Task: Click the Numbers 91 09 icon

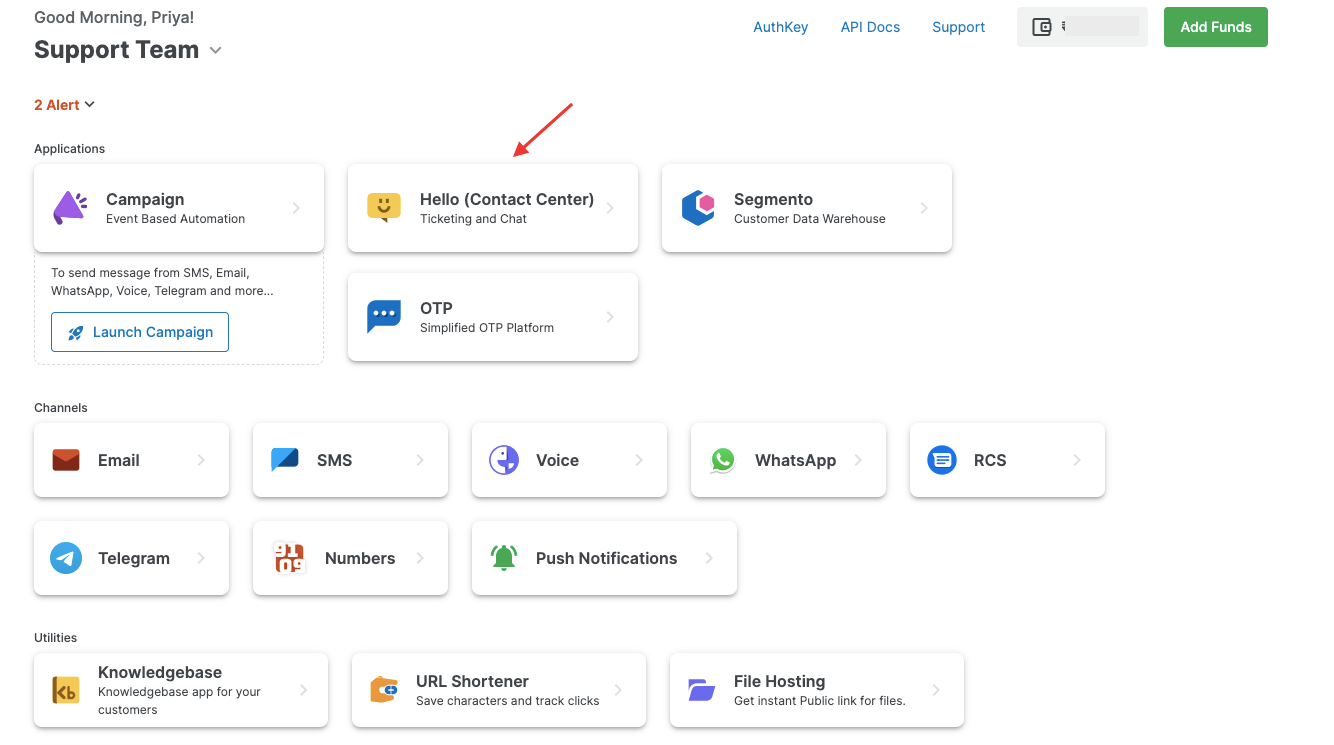Action: [289, 558]
